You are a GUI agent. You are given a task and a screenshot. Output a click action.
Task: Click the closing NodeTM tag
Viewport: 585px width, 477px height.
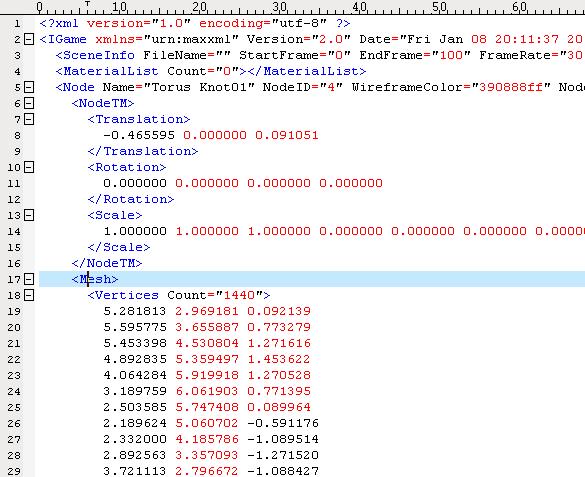pos(107,263)
